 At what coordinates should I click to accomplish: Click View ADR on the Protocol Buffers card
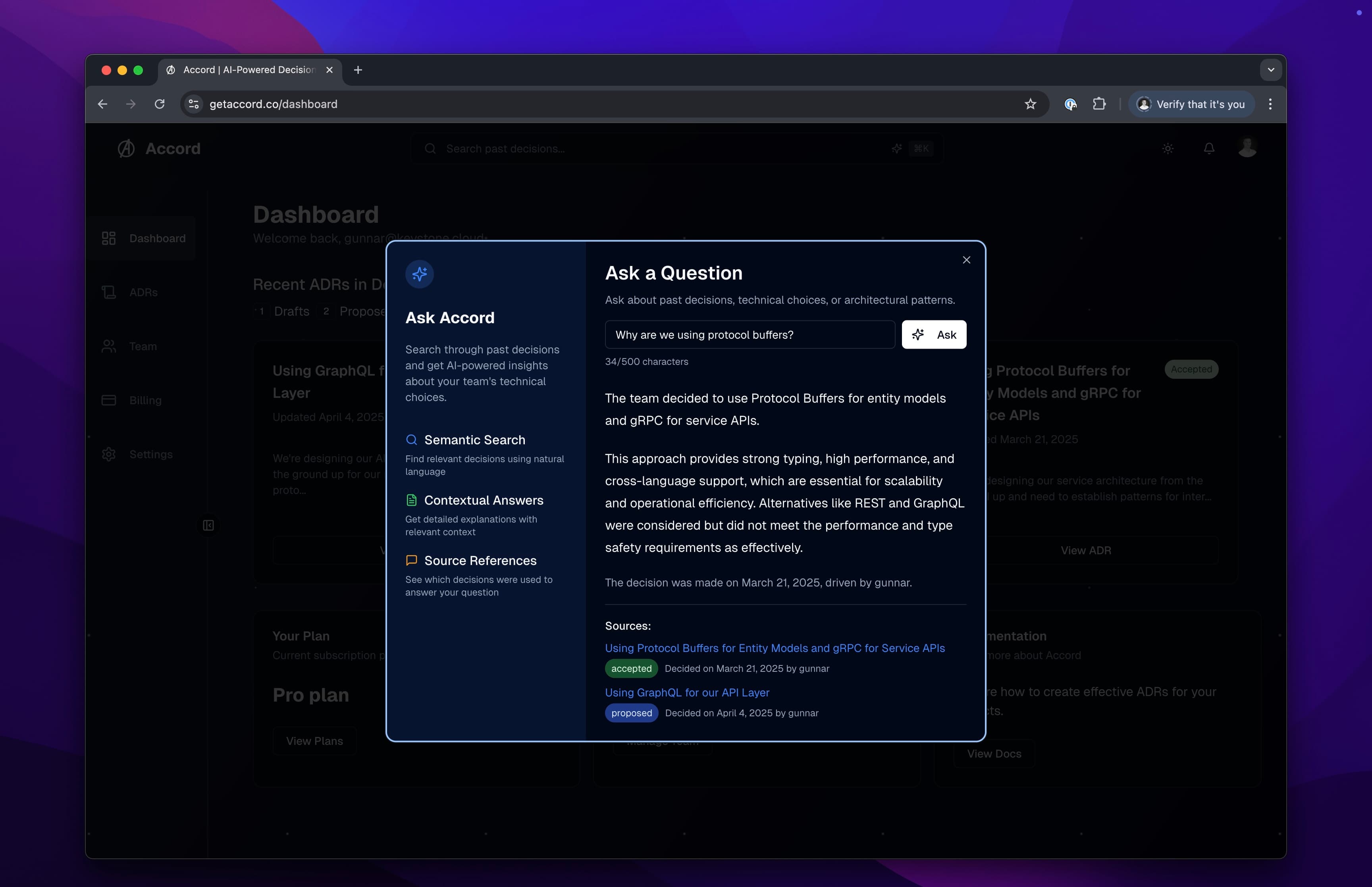(x=1086, y=551)
